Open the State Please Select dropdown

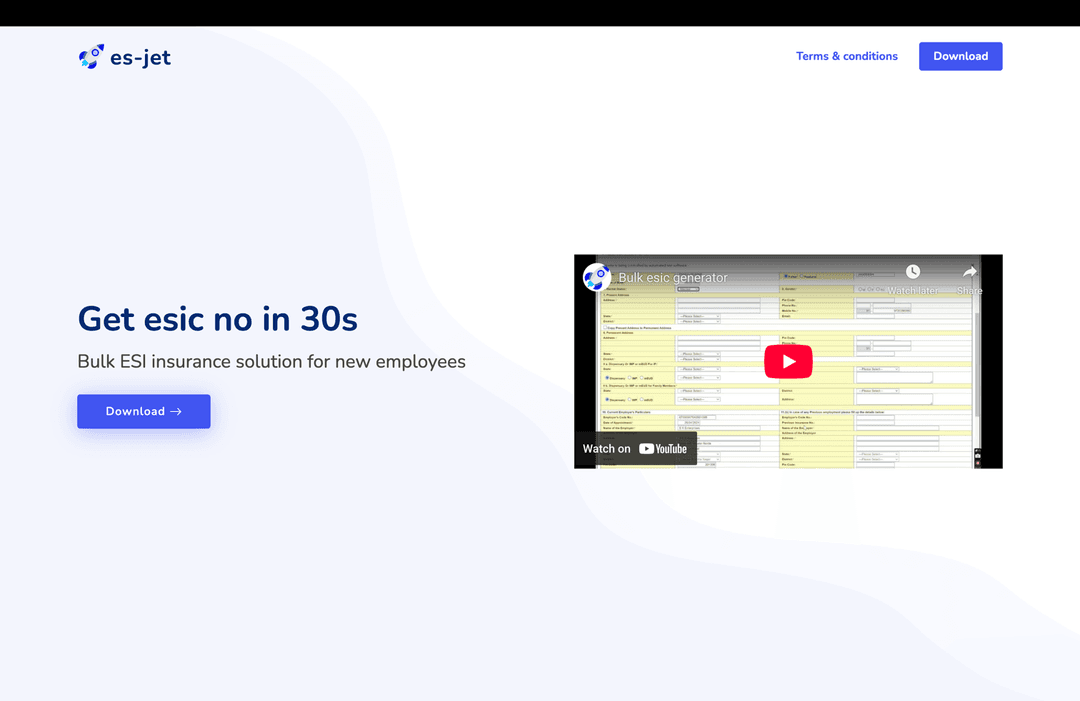[x=698, y=316]
